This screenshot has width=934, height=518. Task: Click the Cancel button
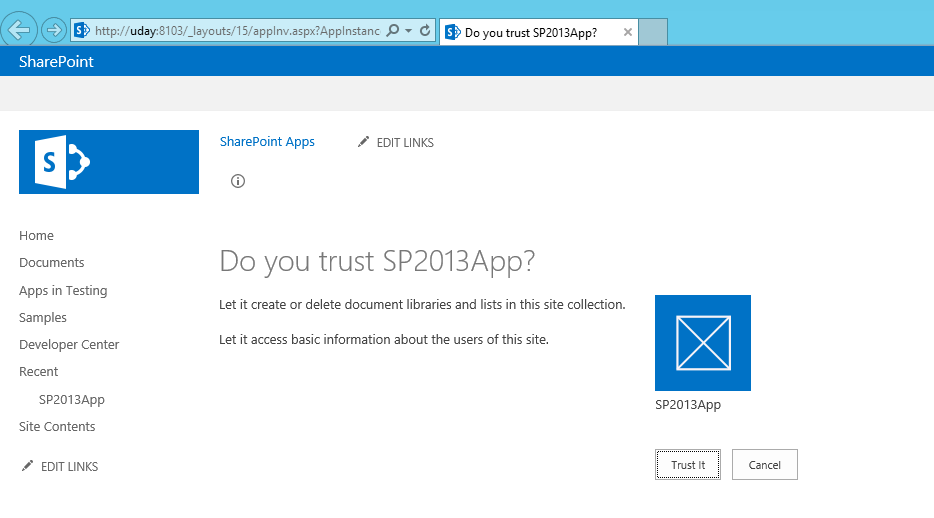(765, 464)
